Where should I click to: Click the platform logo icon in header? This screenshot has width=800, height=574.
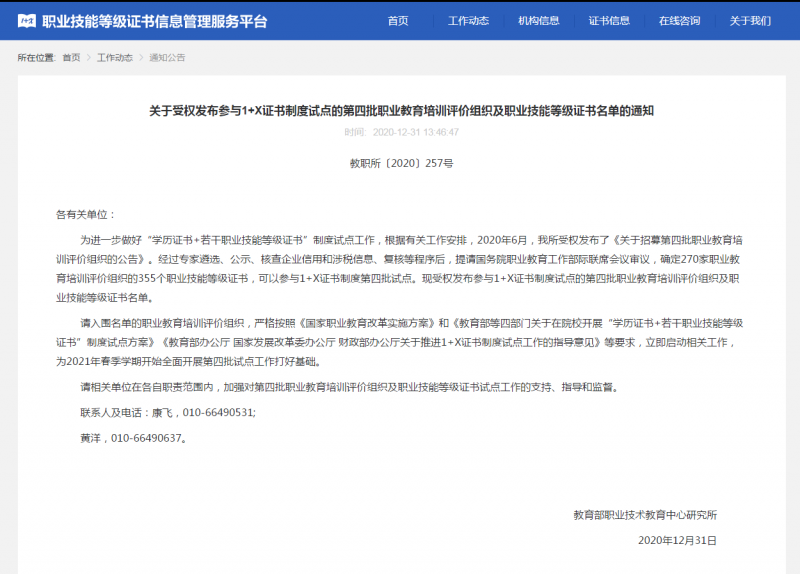tap(26, 20)
